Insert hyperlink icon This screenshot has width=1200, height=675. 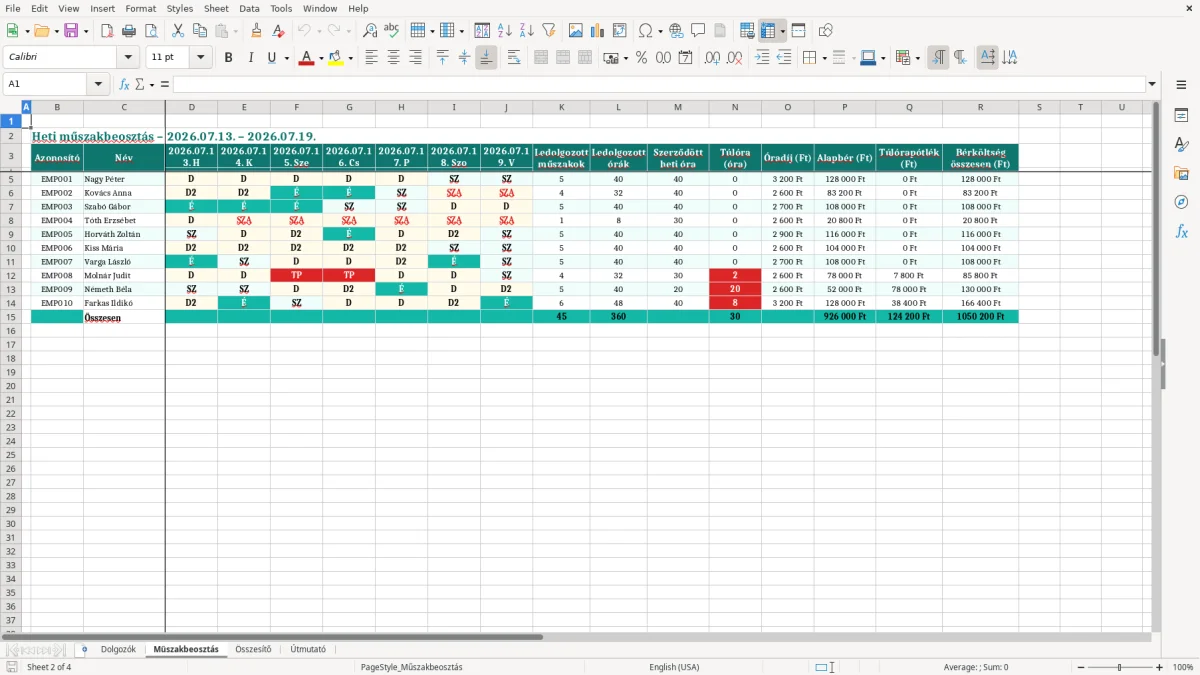(676, 31)
